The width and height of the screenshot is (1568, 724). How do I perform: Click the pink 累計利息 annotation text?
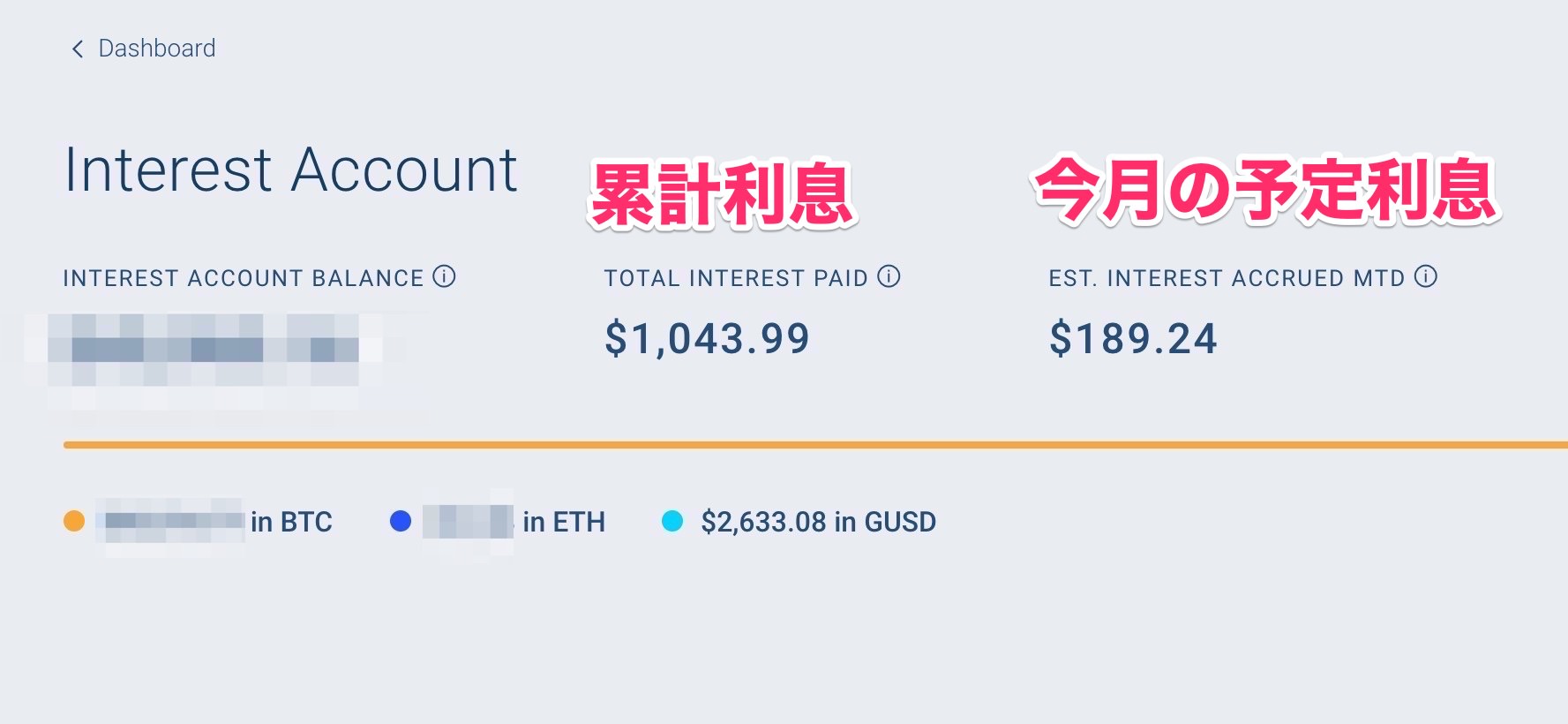722,194
